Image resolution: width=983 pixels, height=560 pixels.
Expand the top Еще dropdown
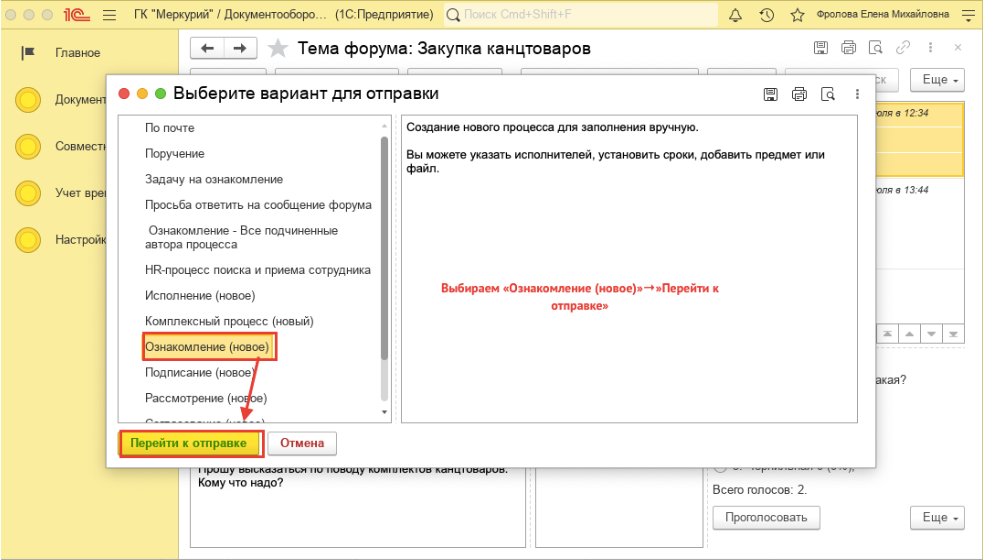coord(940,80)
